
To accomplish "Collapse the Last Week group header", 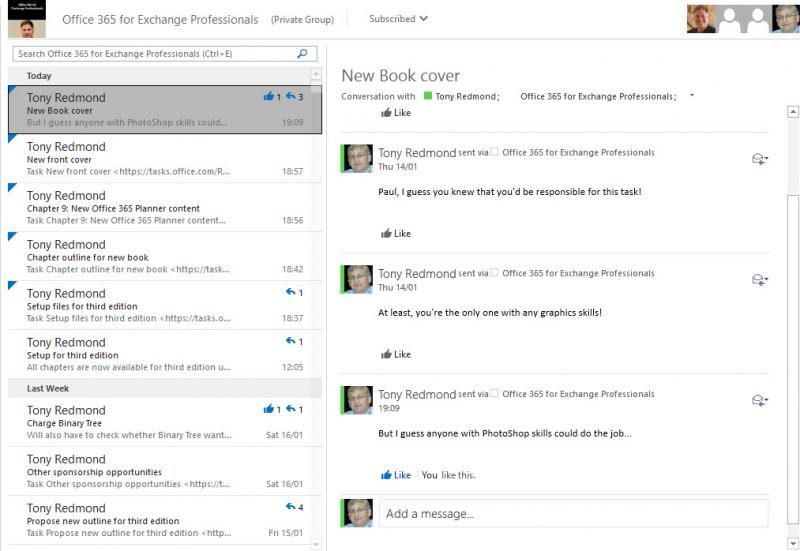I will [x=164, y=388].
